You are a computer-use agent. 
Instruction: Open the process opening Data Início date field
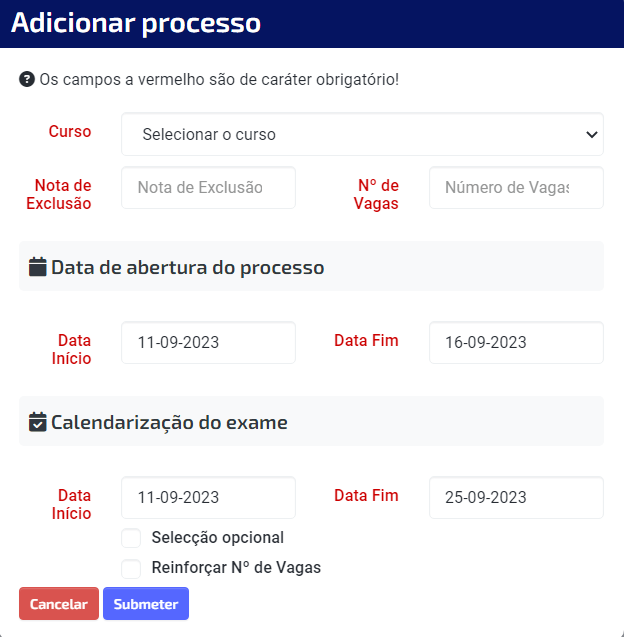[x=208, y=342]
